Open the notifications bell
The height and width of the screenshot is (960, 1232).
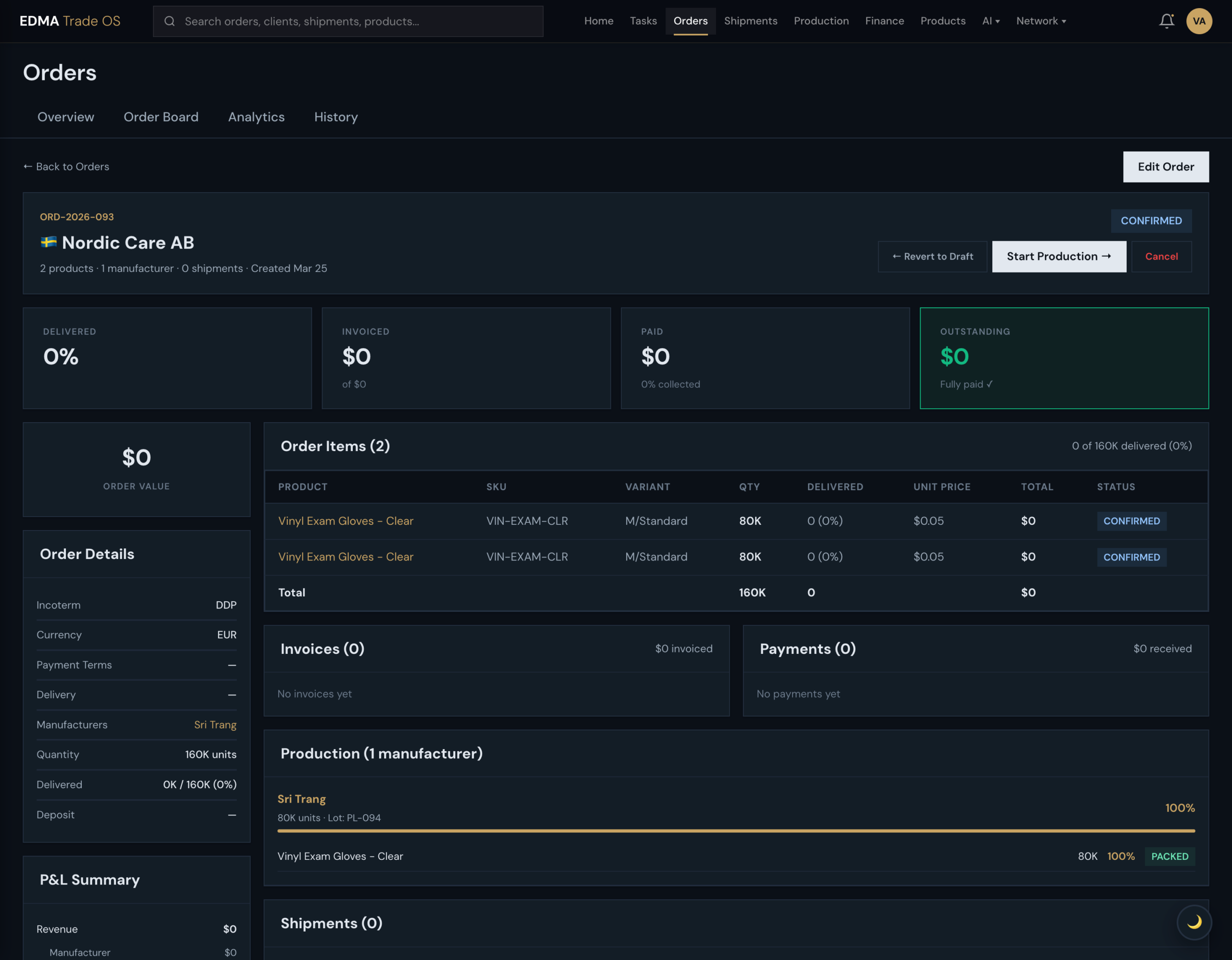pyautogui.click(x=1166, y=21)
